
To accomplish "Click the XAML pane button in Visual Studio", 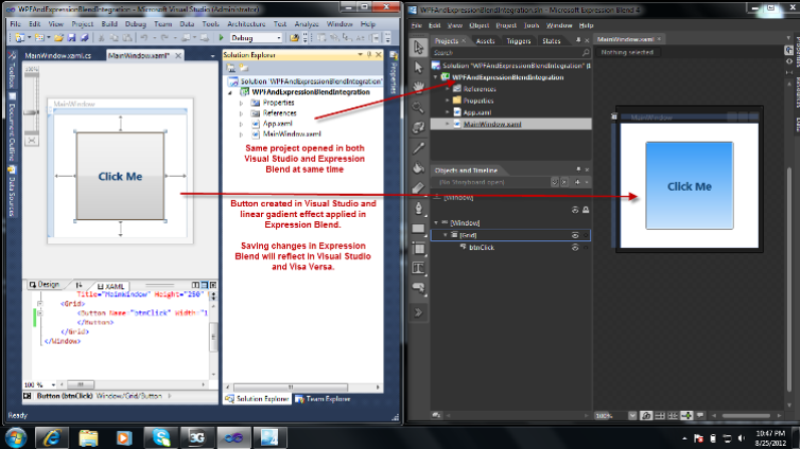I will click(111, 286).
